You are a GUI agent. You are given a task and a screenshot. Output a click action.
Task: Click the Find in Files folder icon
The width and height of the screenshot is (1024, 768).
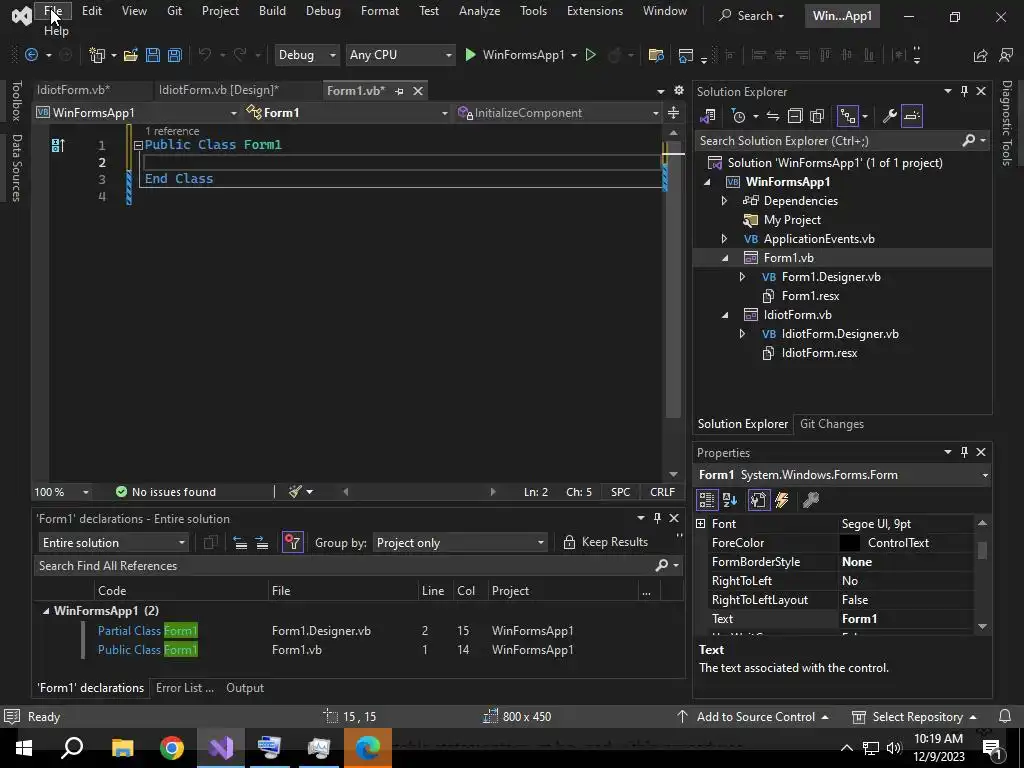point(656,56)
